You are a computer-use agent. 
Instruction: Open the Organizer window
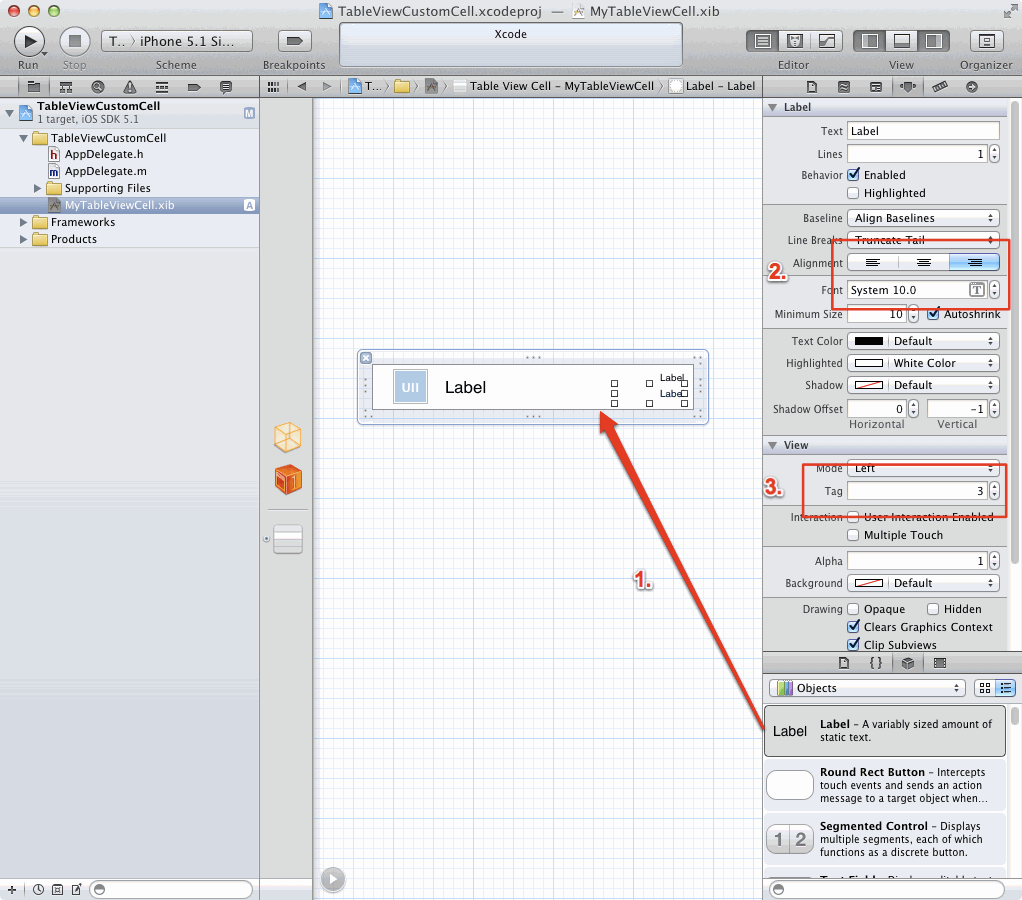pyautogui.click(x=986, y=41)
